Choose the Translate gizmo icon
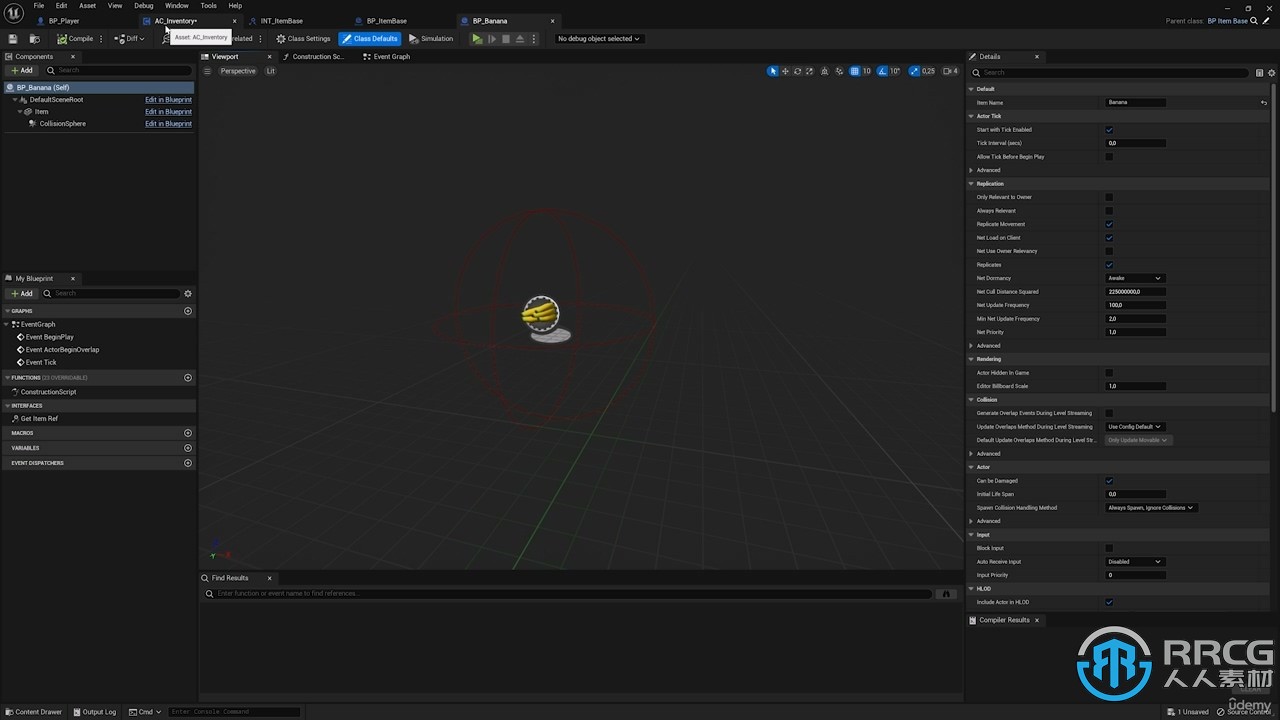The image size is (1280, 720). 785,71
